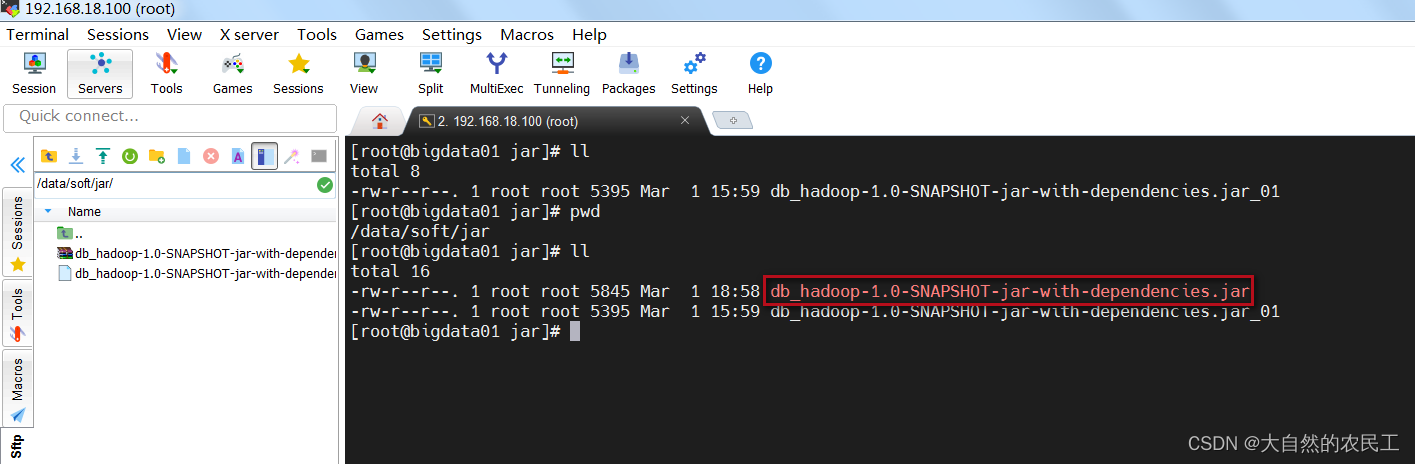
Task: Open terminal icon in SFTP toolbar
Action: (319, 156)
